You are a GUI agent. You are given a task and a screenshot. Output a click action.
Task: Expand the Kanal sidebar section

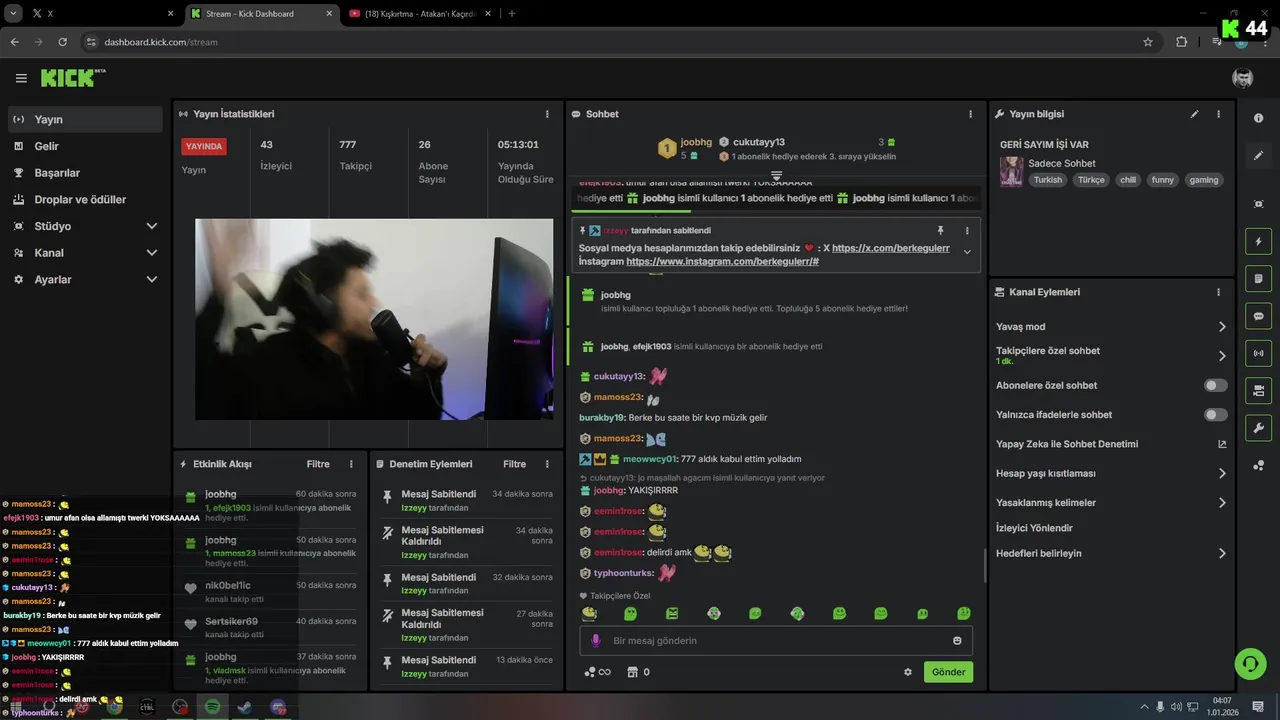[x=152, y=253]
